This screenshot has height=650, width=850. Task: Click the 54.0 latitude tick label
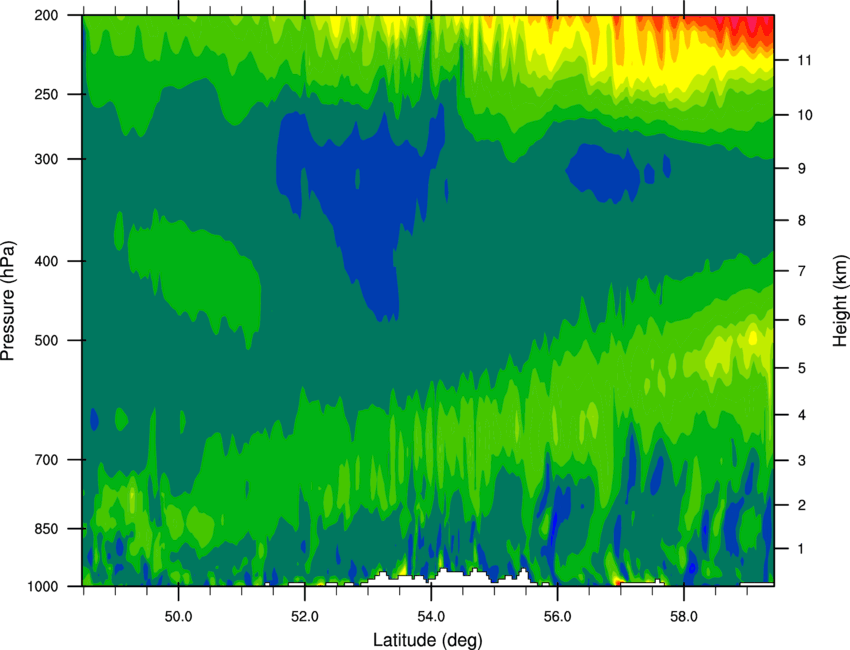tap(431, 617)
